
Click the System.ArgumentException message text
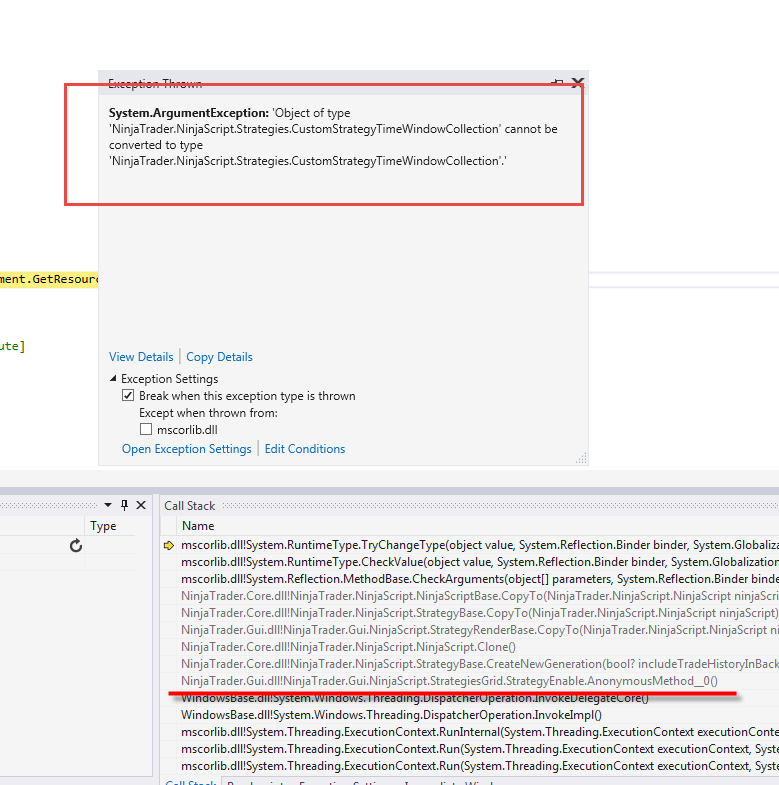pyautogui.click(x=333, y=137)
